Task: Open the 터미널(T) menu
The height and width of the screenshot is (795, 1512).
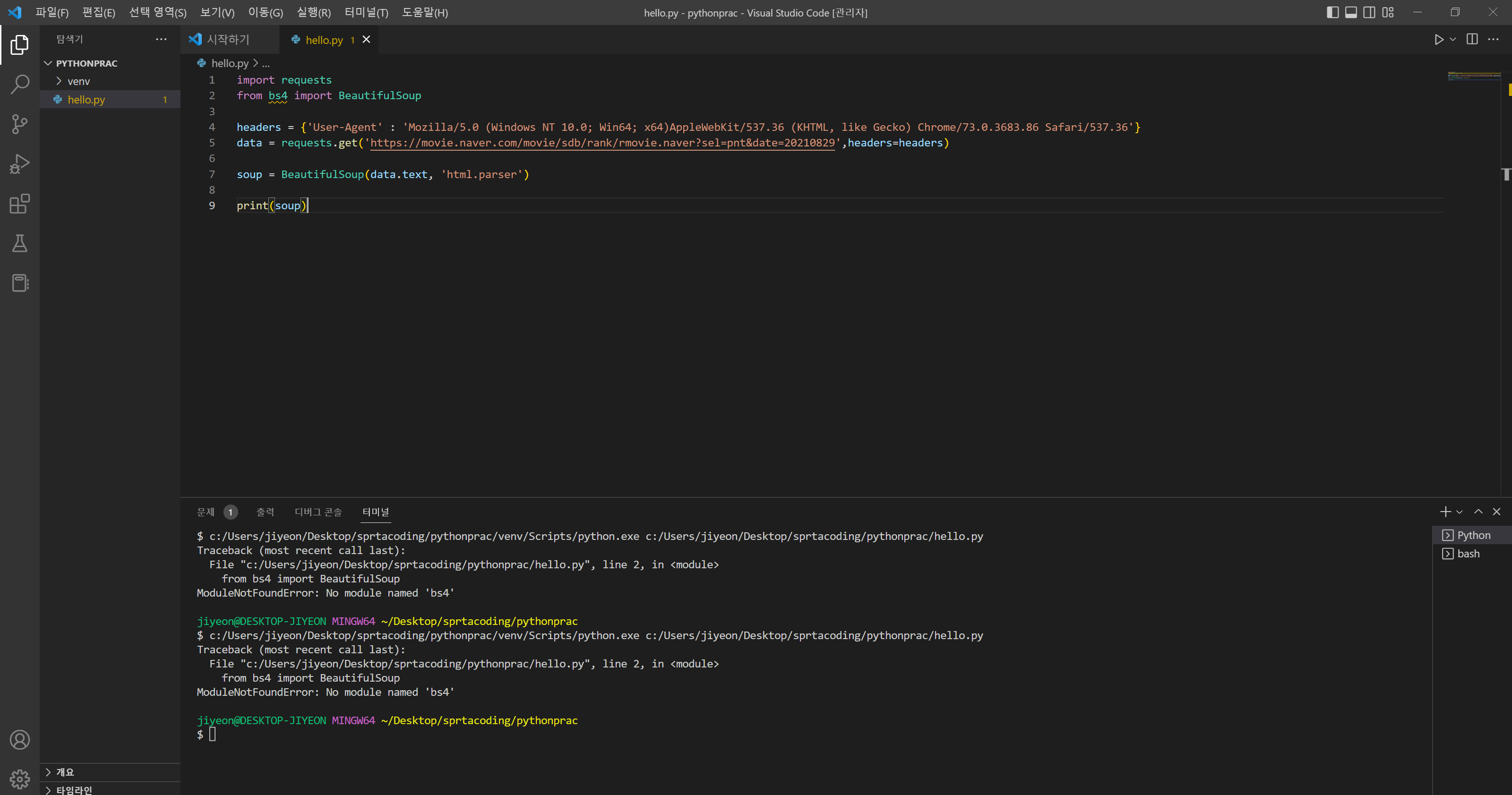Action: click(366, 12)
